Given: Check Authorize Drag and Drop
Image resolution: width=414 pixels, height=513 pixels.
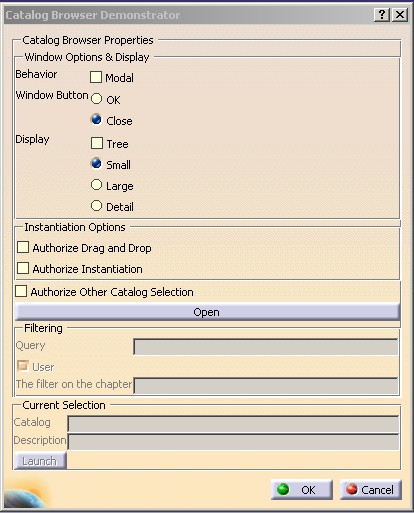Looking at the screenshot, I should 23,248.
